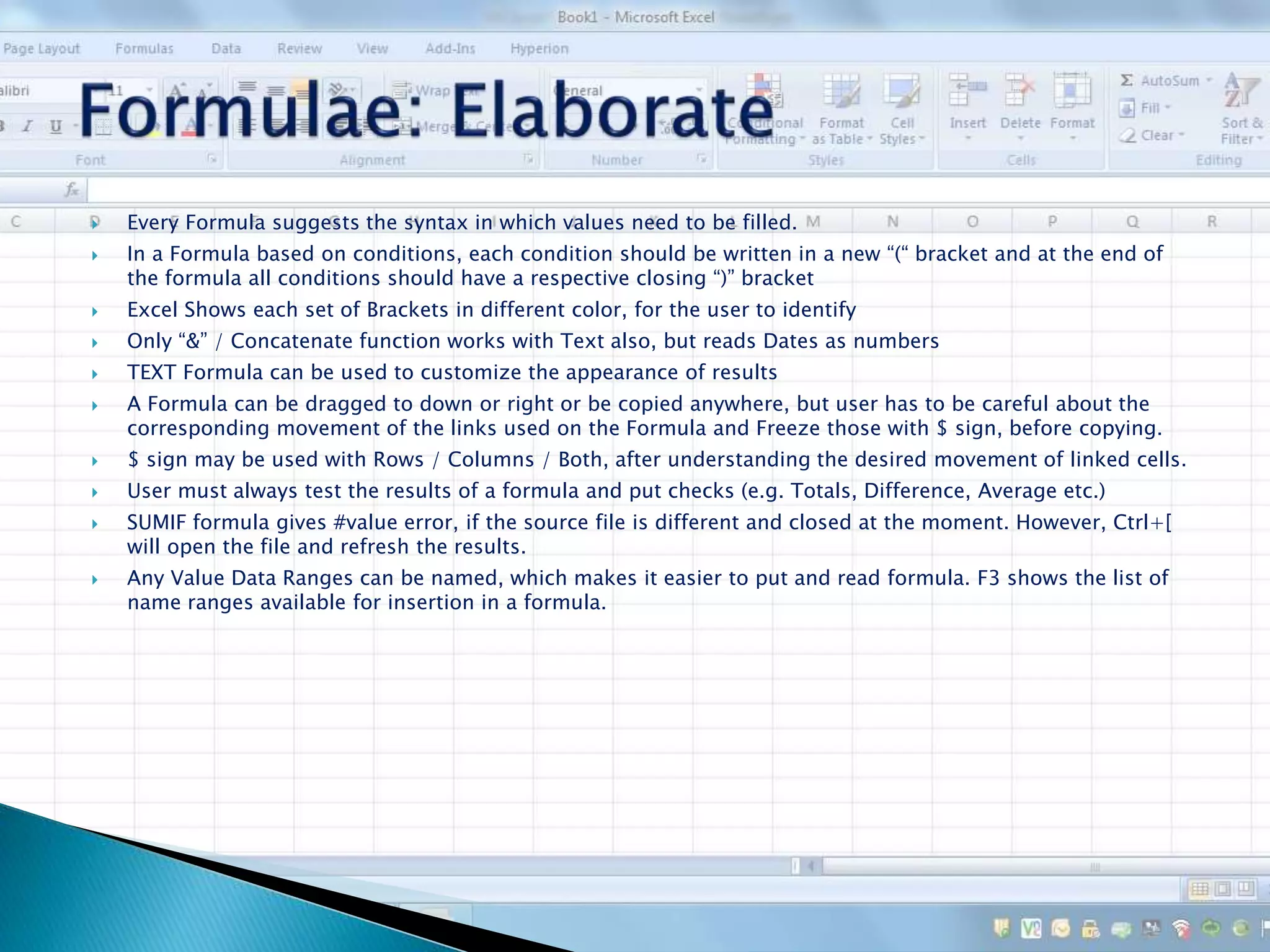Click the horizontal scrollbar left arrow
The image size is (1270, 952).
[810, 866]
